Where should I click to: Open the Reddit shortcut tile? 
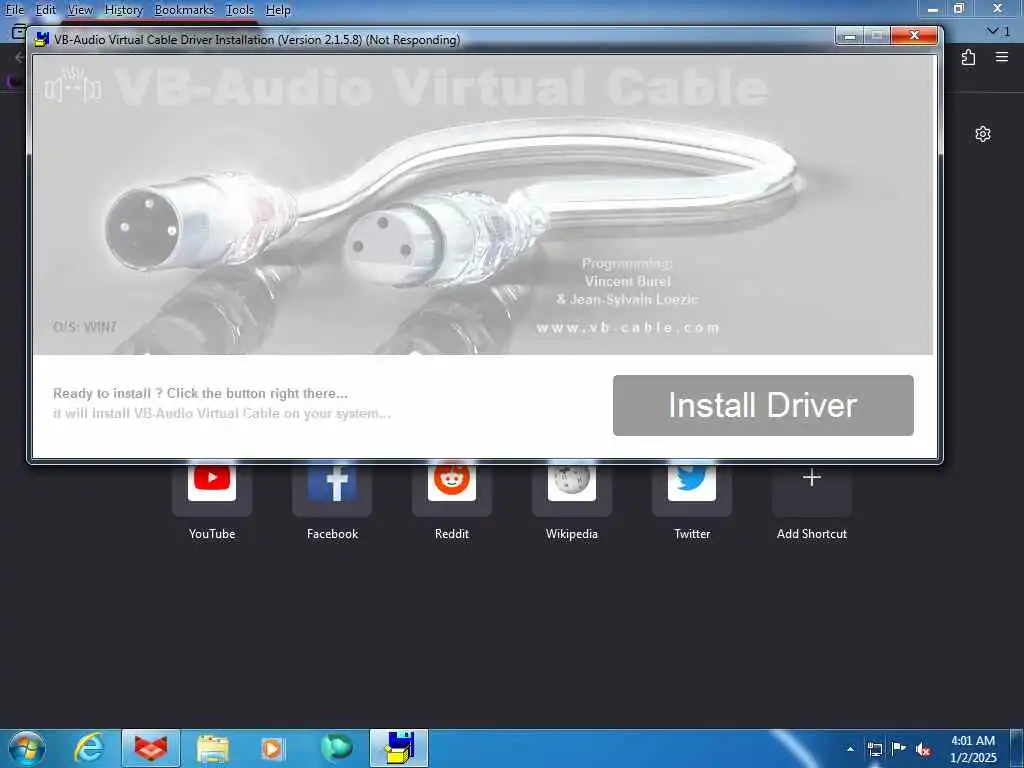coord(452,490)
